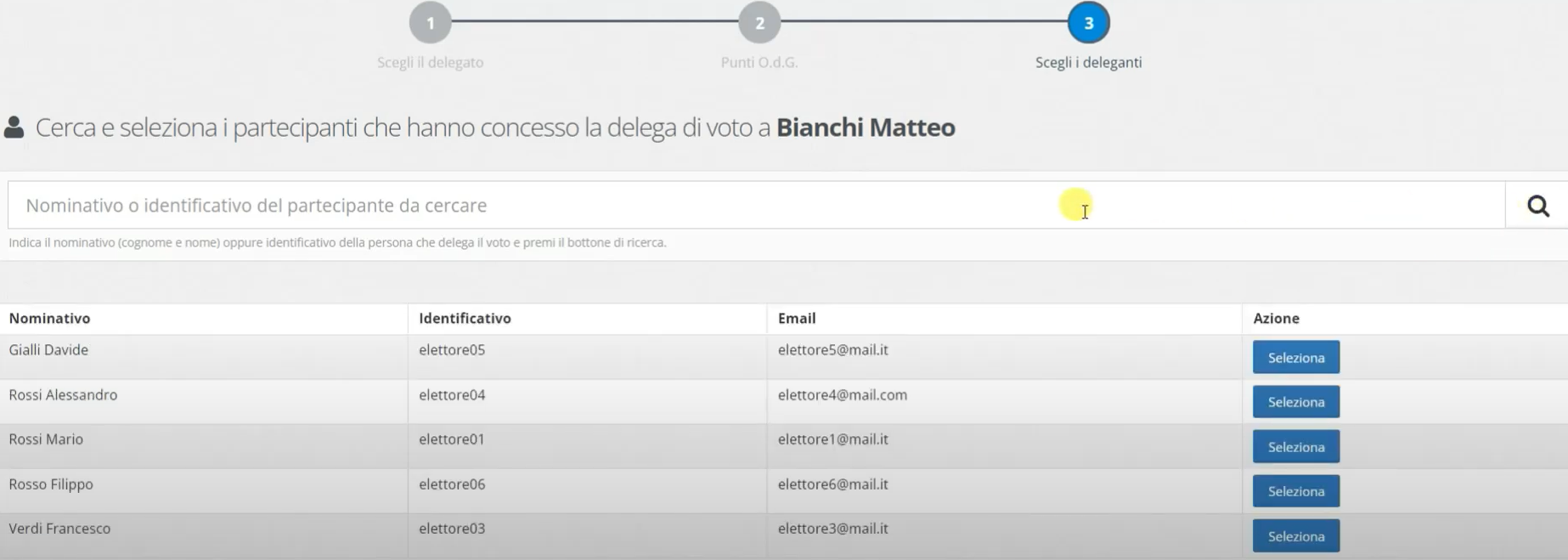This screenshot has width=1568, height=560.
Task: Click the person icon beside the heading
Action: pyautogui.click(x=14, y=127)
